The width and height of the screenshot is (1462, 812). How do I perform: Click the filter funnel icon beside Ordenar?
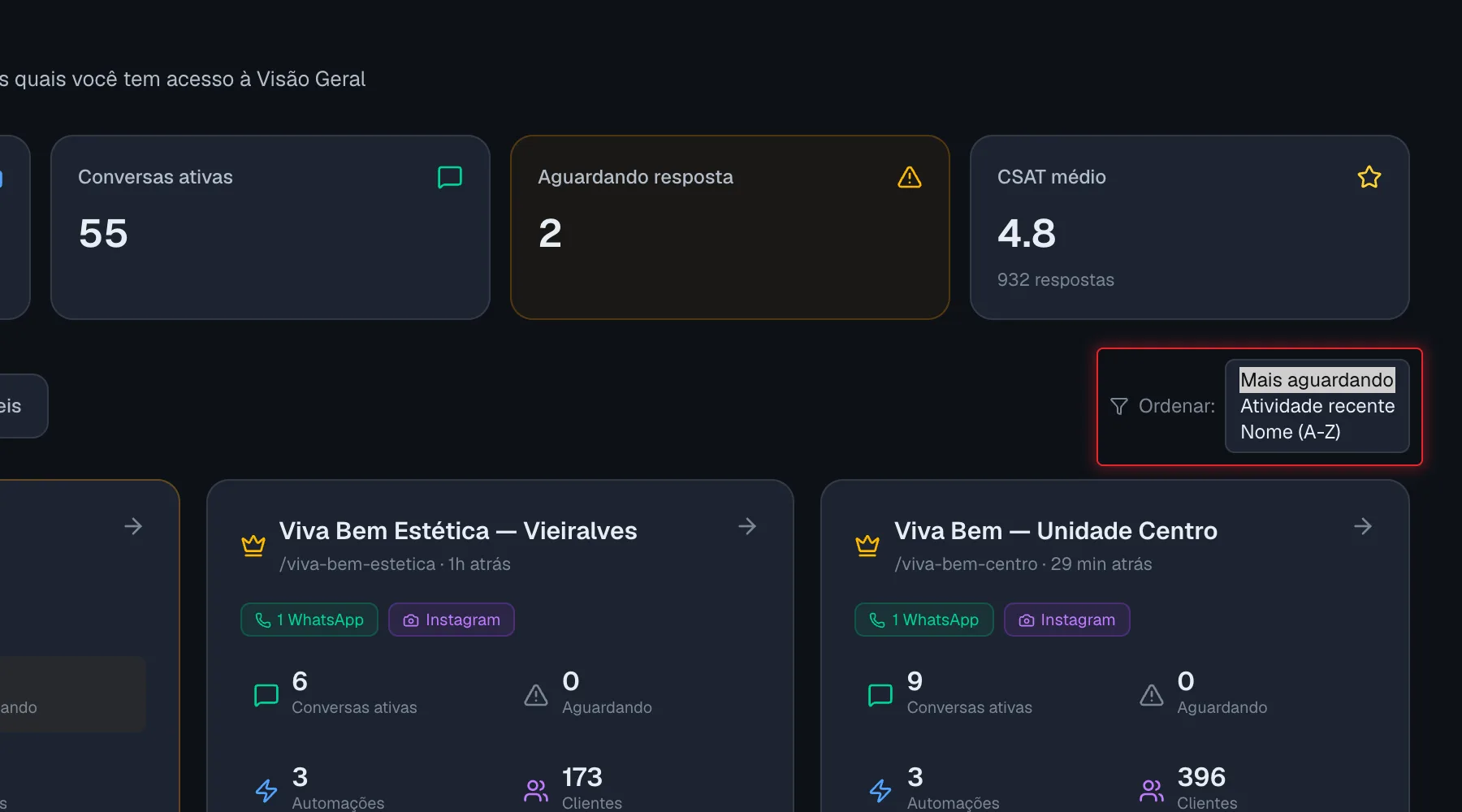(1119, 406)
